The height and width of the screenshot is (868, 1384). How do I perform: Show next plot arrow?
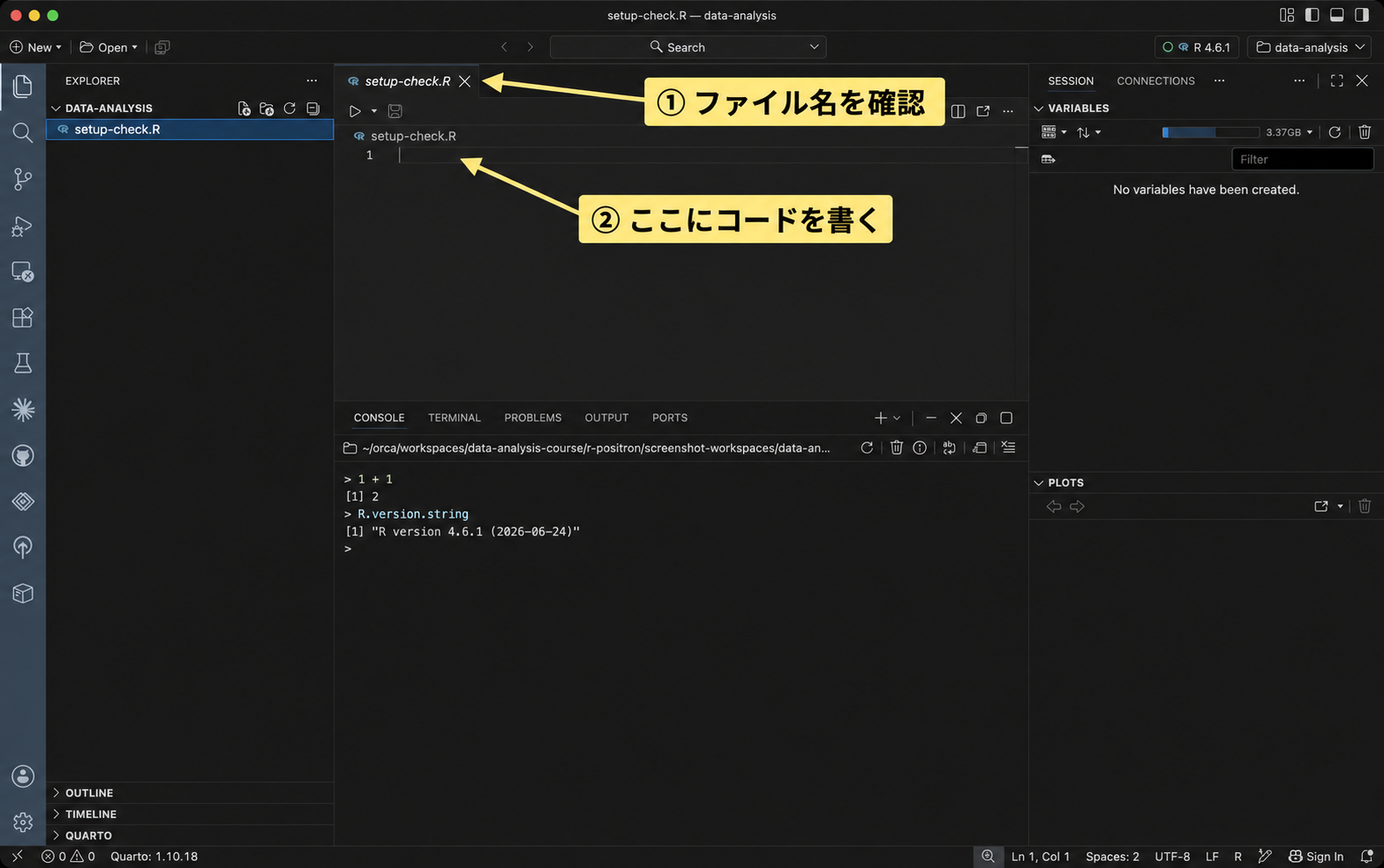tap(1077, 506)
